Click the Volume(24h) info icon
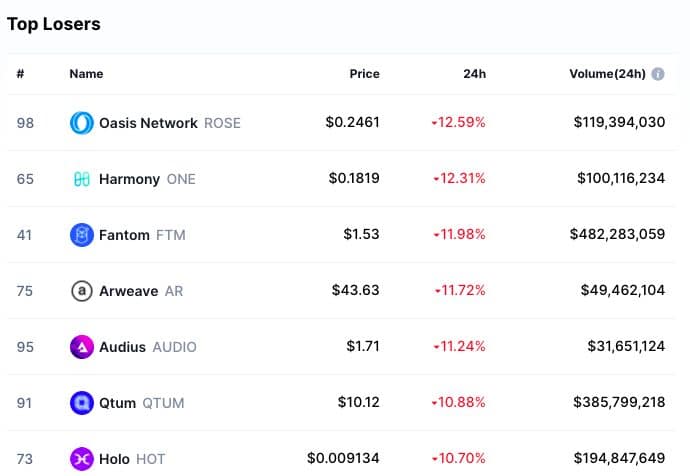Image resolution: width=690 pixels, height=476 pixels. (658, 74)
